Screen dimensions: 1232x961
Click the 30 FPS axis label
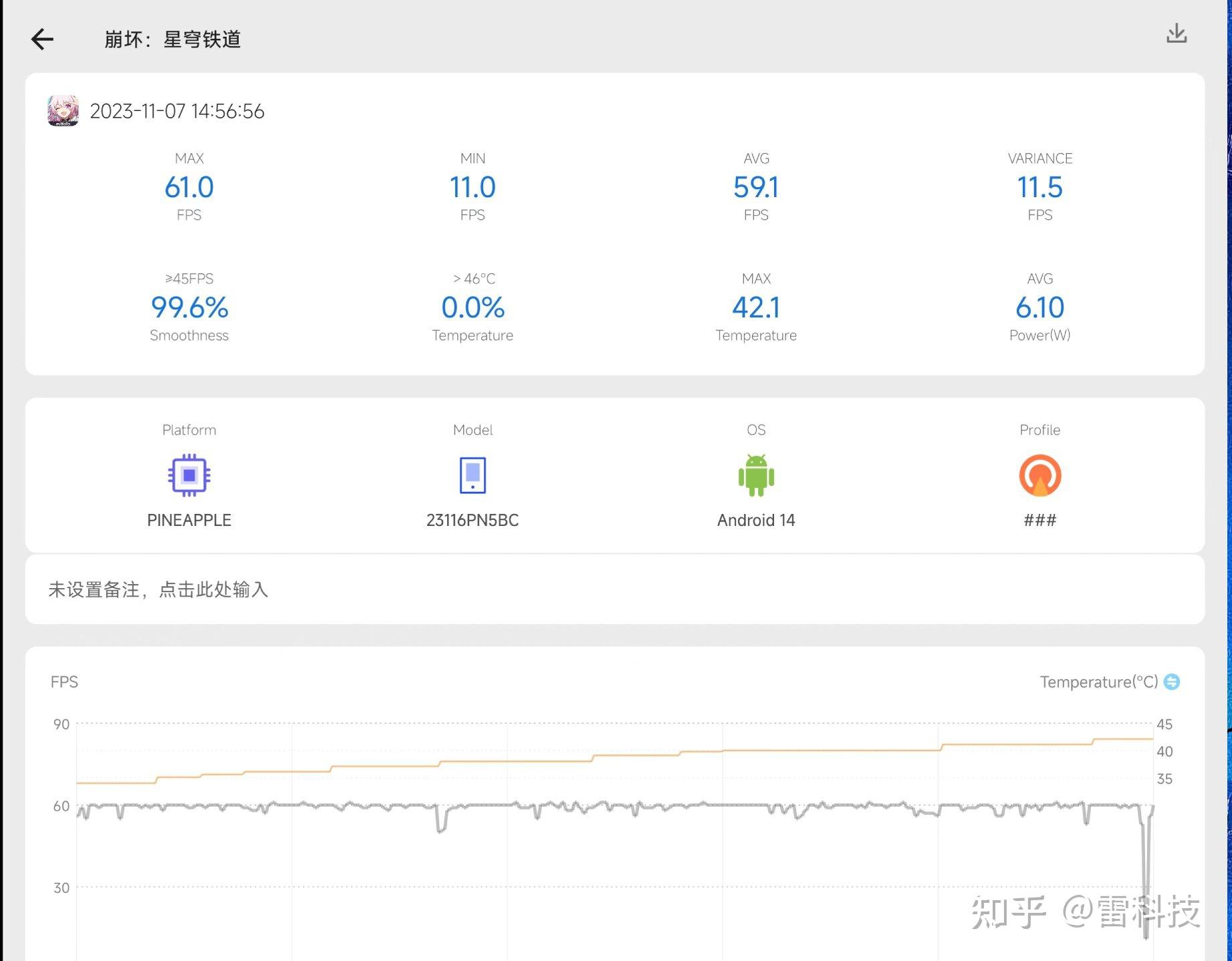61,887
